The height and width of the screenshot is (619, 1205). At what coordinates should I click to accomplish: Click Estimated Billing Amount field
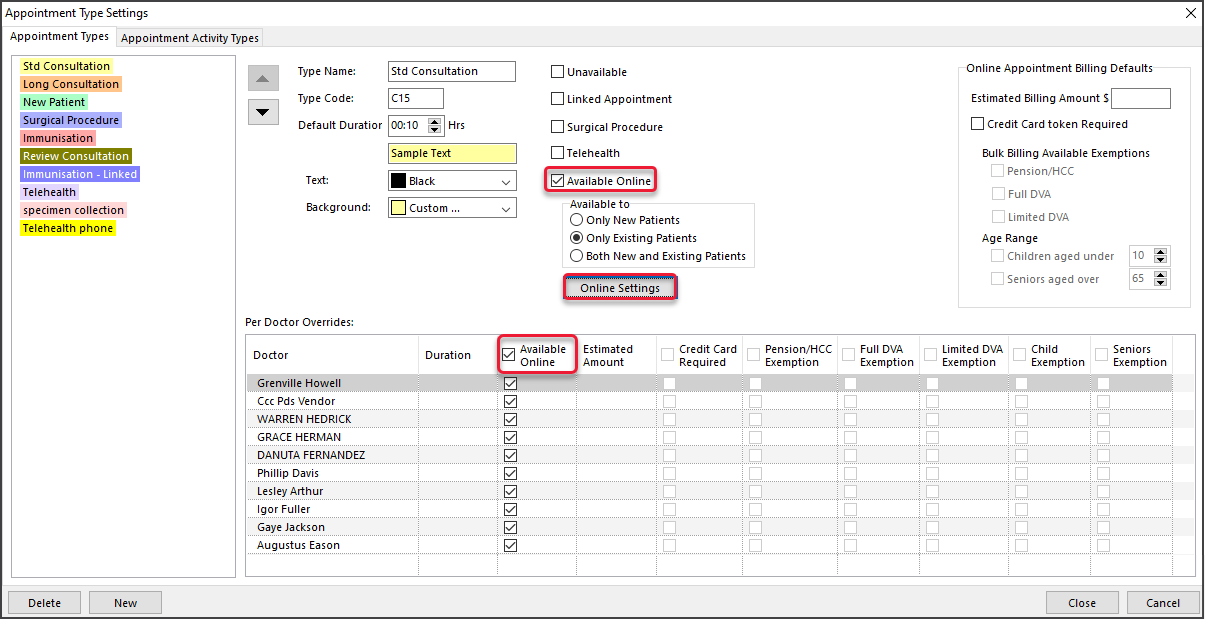[1141, 98]
